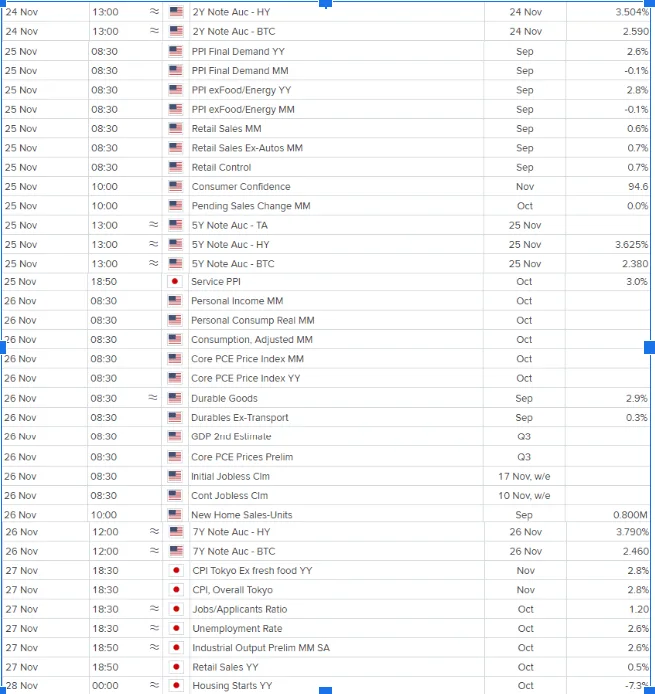The width and height of the screenshot is (655, 694).
Task: Click the 'Personal Consump Real MM' event
Action: 253,320
